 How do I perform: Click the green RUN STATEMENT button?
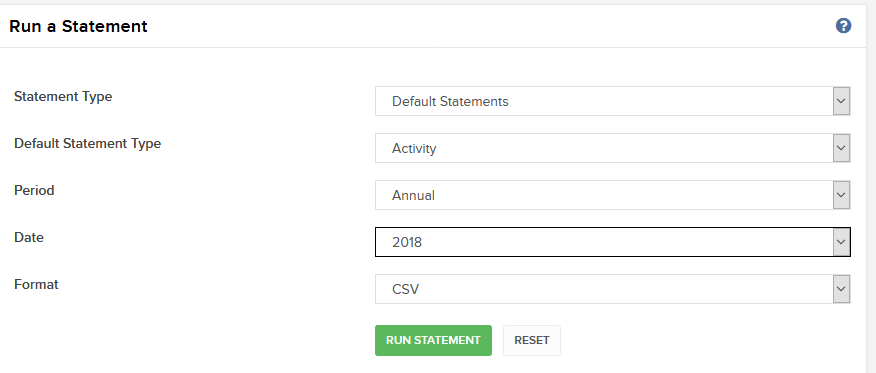point(433,341)
